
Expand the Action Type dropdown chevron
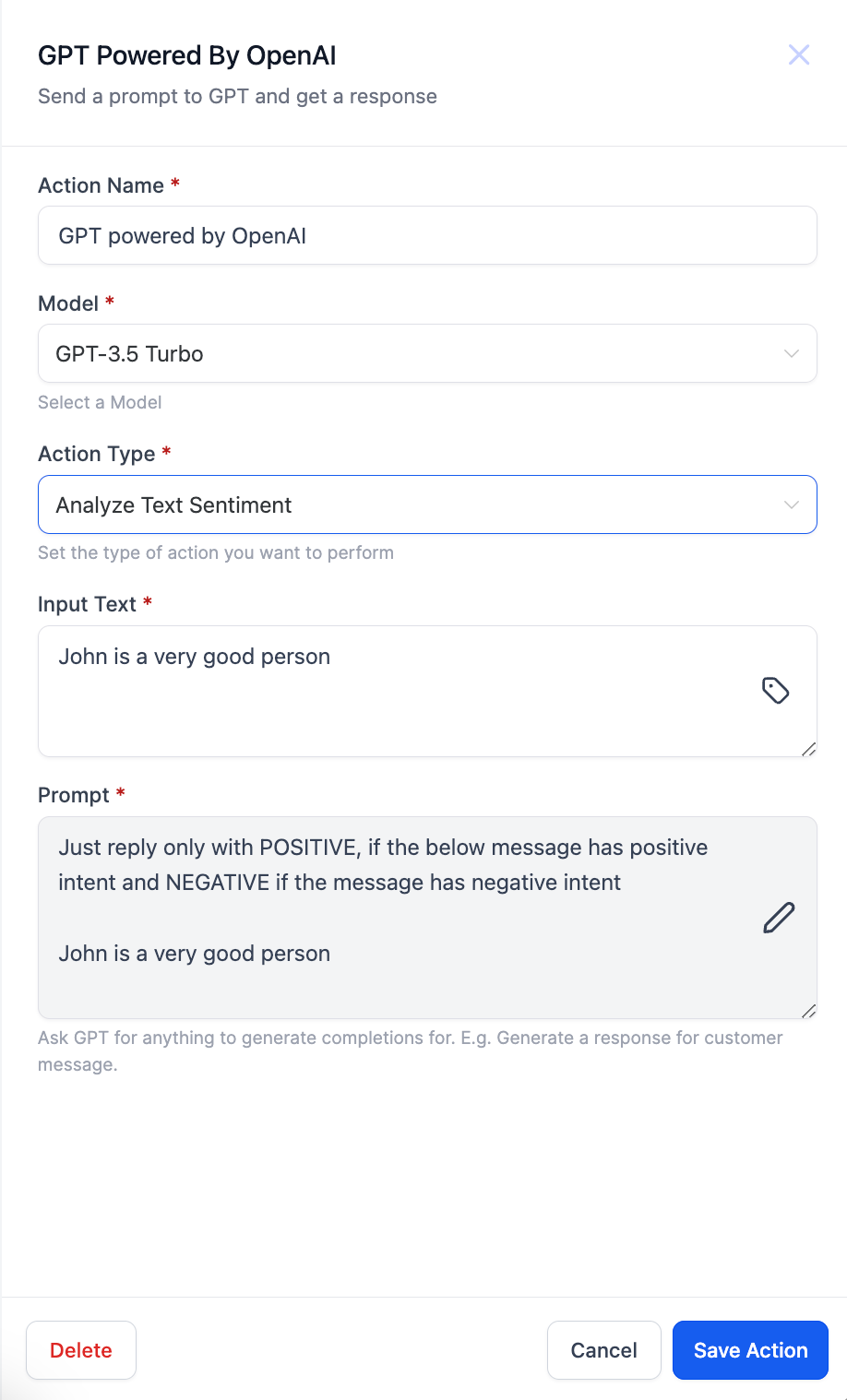(x=791, y=505)
